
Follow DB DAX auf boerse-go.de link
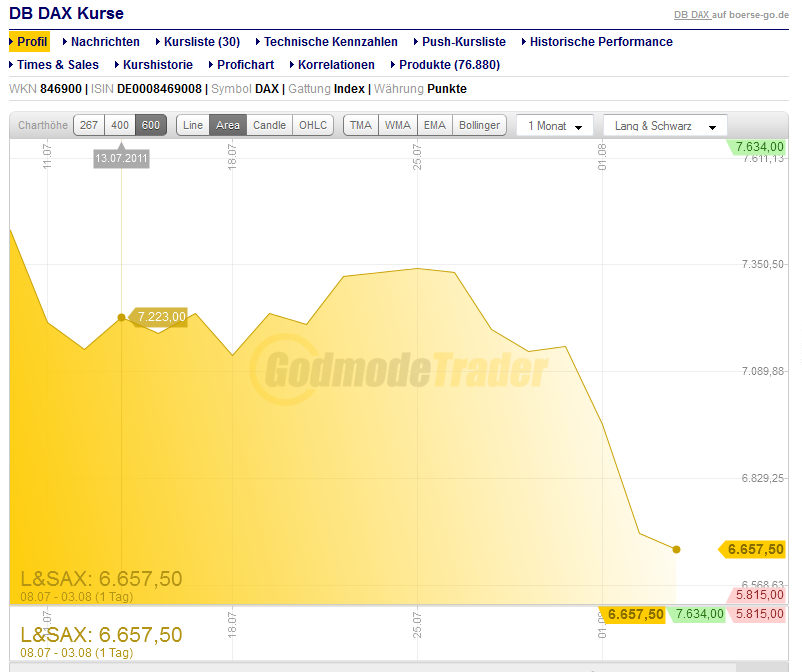731,15
